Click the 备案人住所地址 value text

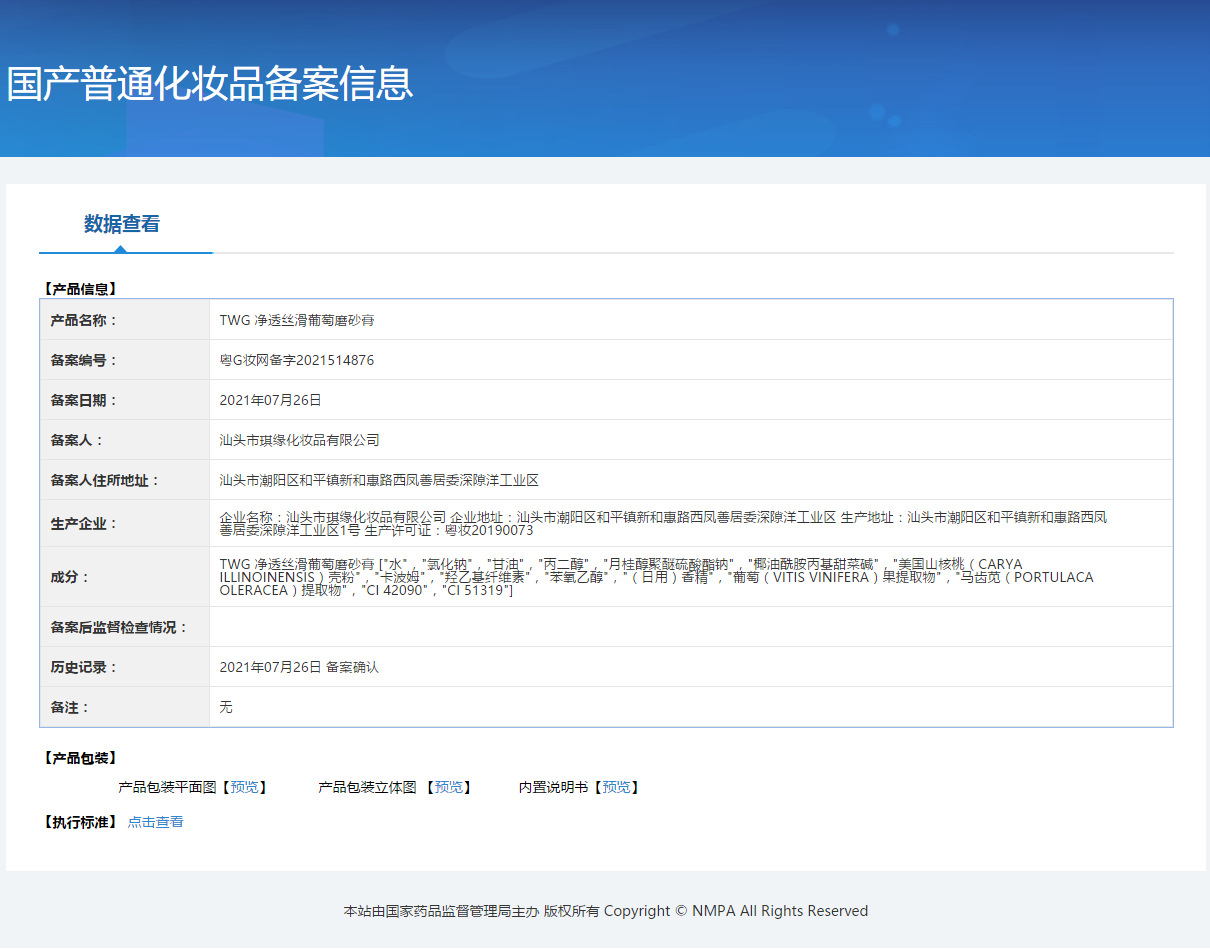[x=379, y=480]
